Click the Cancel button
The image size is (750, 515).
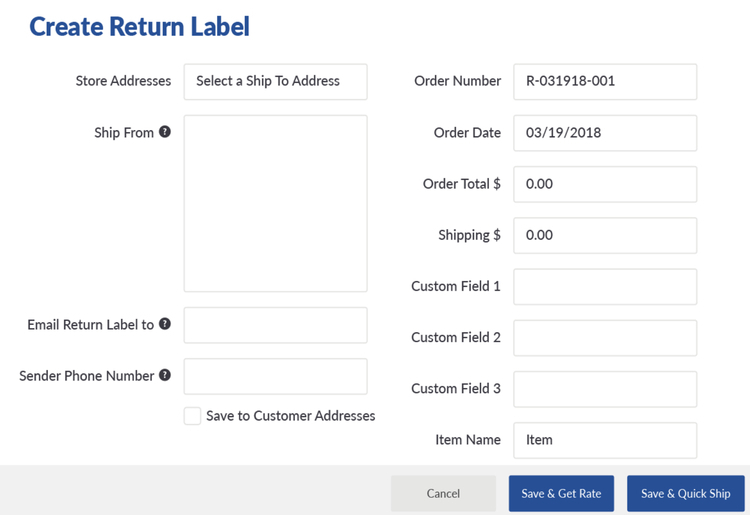[x=443, y=493]
